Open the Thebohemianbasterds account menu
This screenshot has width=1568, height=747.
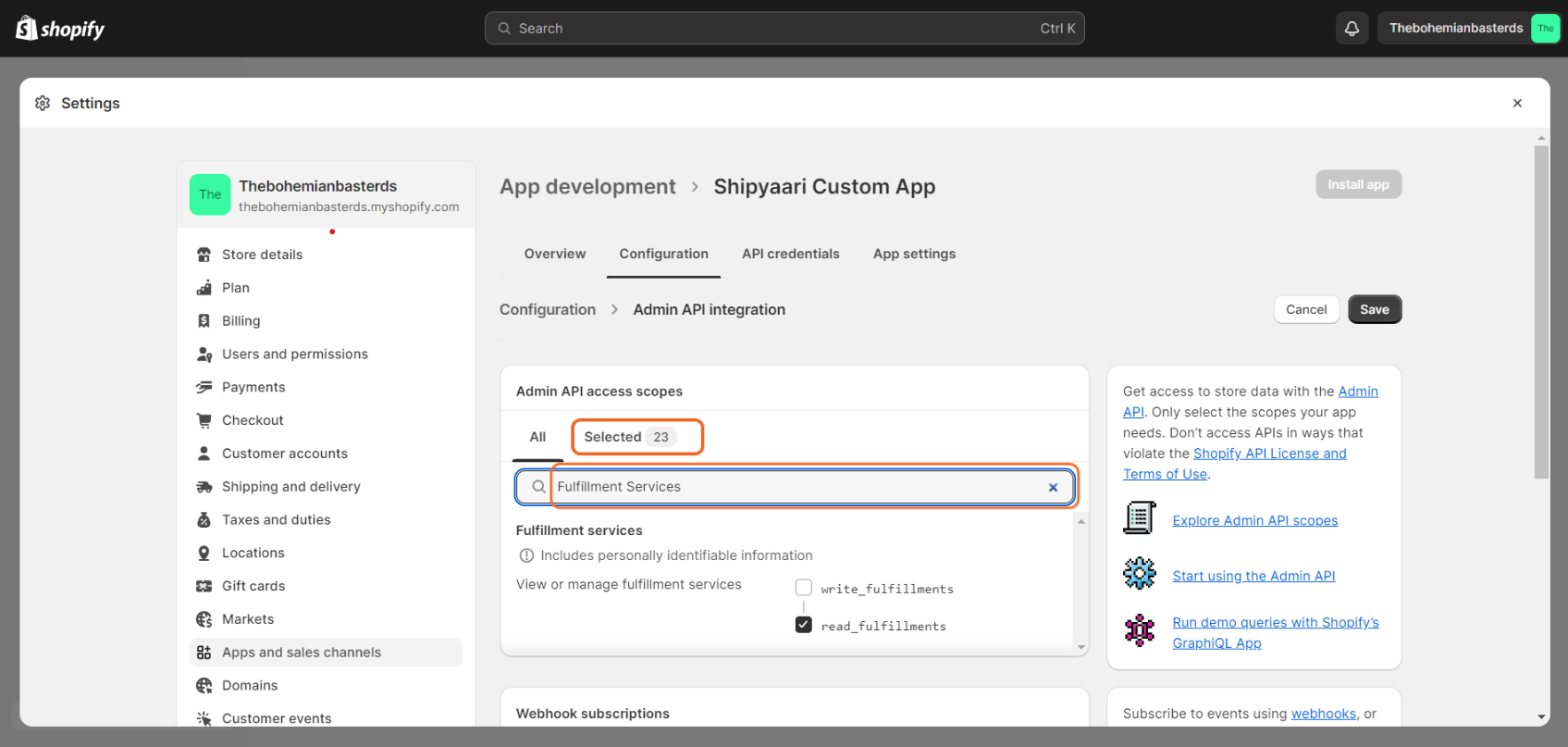click(1469, 29)
